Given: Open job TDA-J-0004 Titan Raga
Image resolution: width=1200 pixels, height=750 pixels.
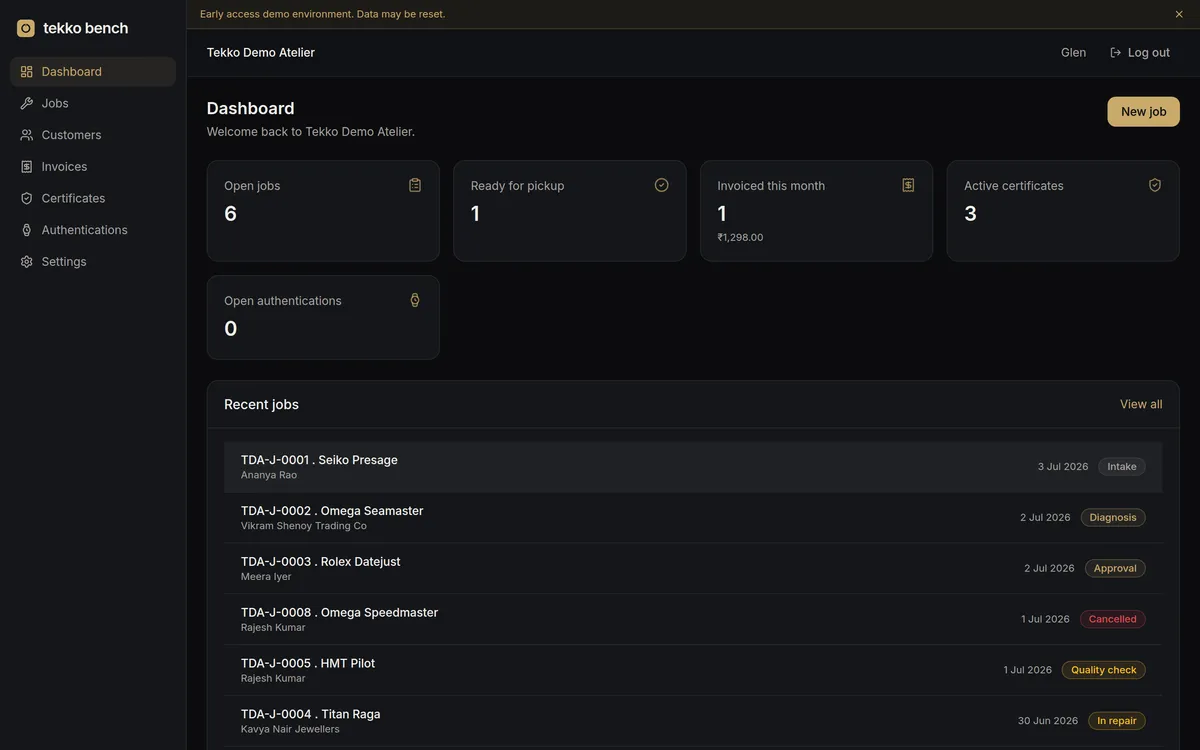Looking at the screenshot, I should (693, 721).
